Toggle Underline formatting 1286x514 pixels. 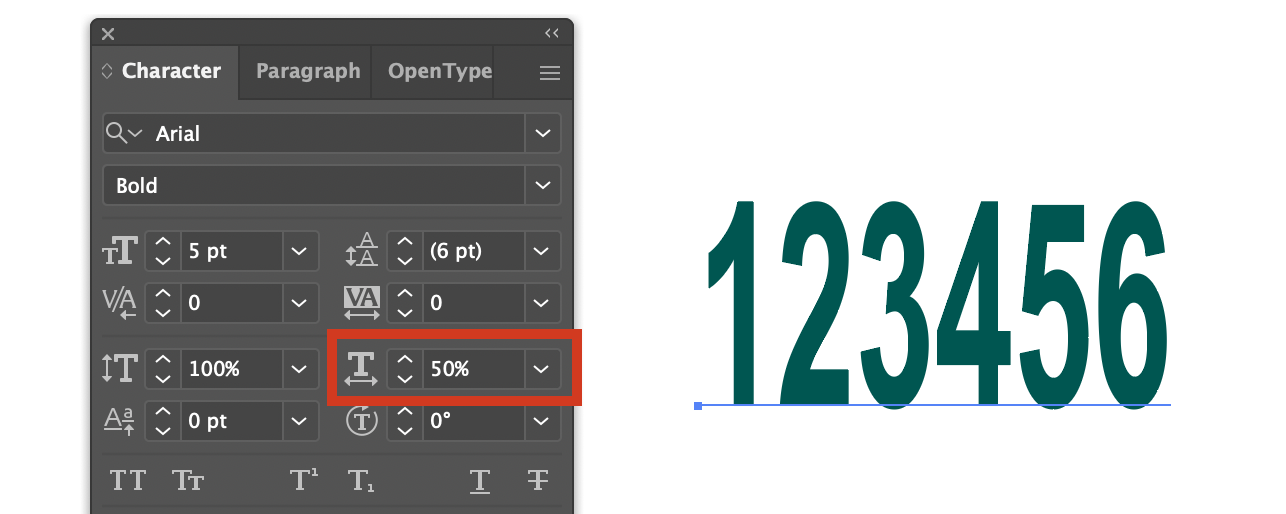click(x=480, y=481)
